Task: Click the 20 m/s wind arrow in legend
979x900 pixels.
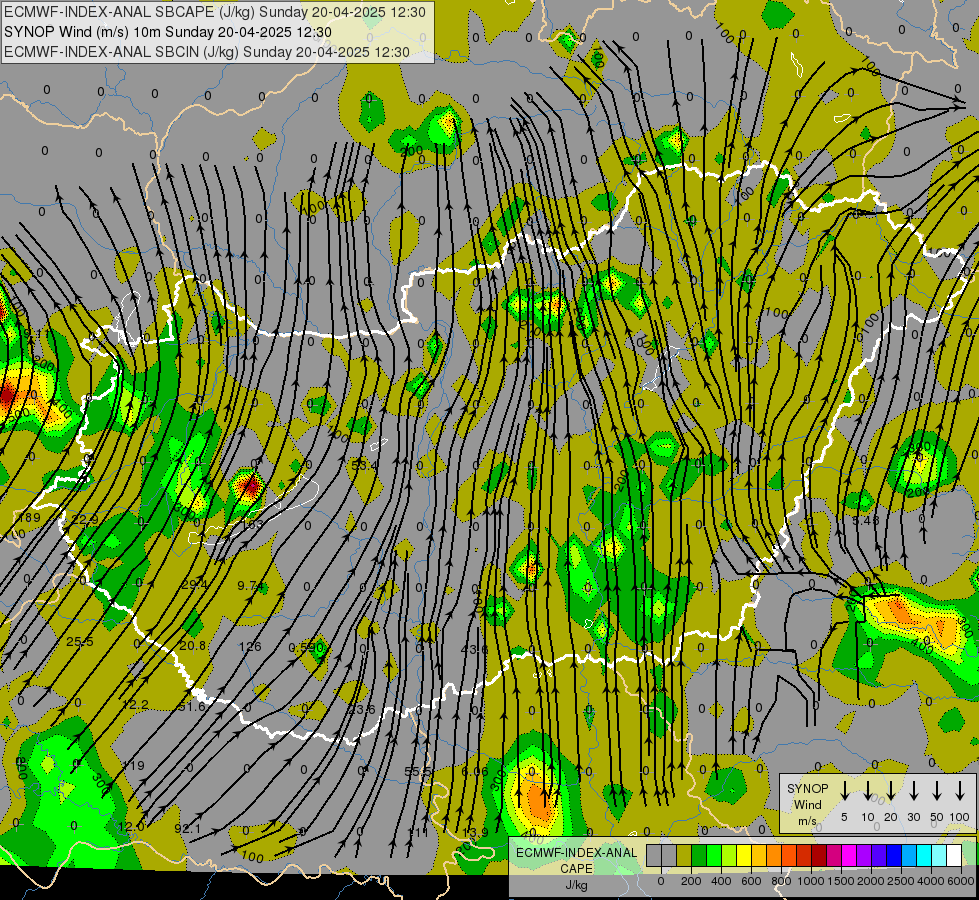Action: [890, 791]
